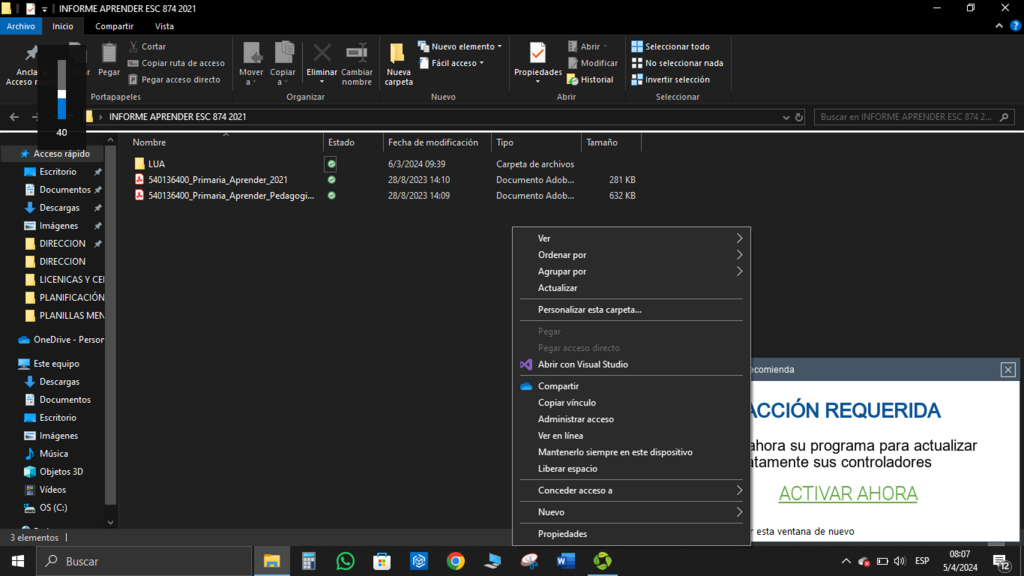1024x576 pixels.
Task: Click No seleccionar nada
Action: point(677,63)
